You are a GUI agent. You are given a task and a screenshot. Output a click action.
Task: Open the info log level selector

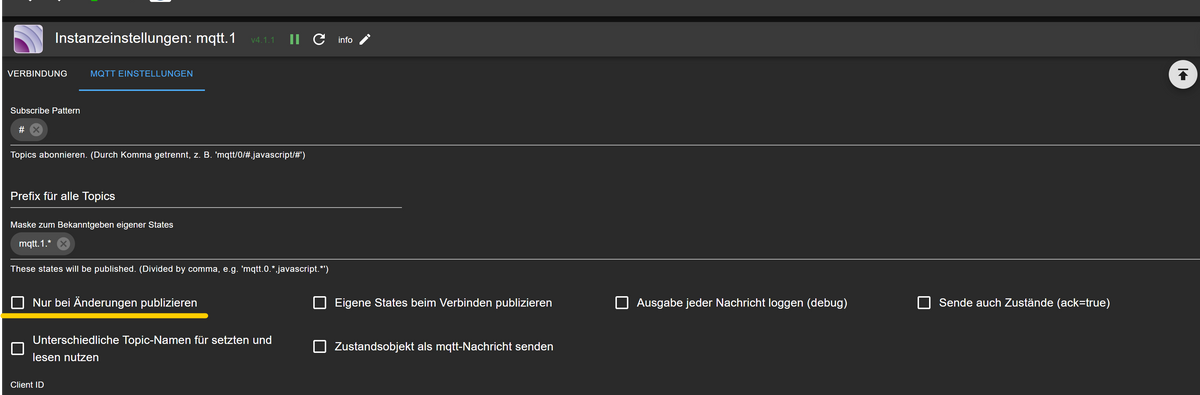tap(345, 40)
